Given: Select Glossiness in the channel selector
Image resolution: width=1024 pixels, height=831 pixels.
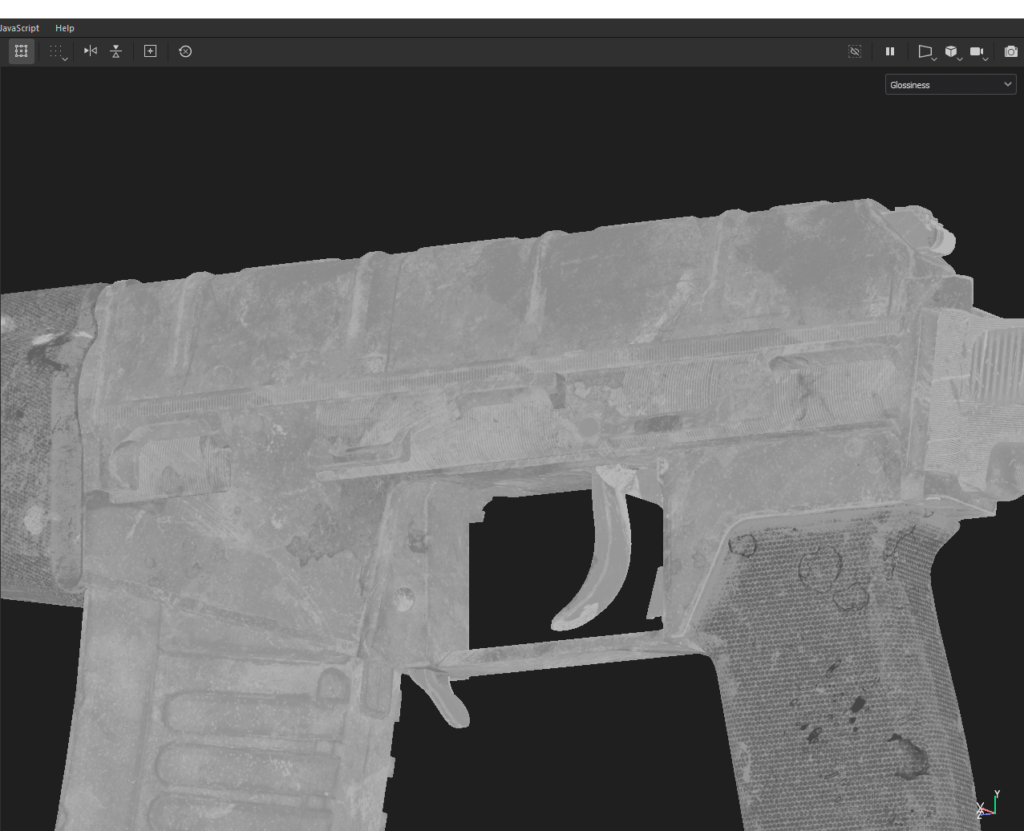Looking at the screenshot, I should pos(948,84).
